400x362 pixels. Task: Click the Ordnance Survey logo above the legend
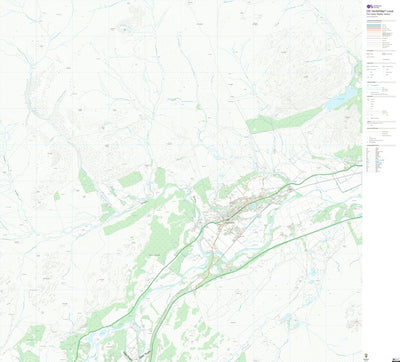tap(373, 6)
